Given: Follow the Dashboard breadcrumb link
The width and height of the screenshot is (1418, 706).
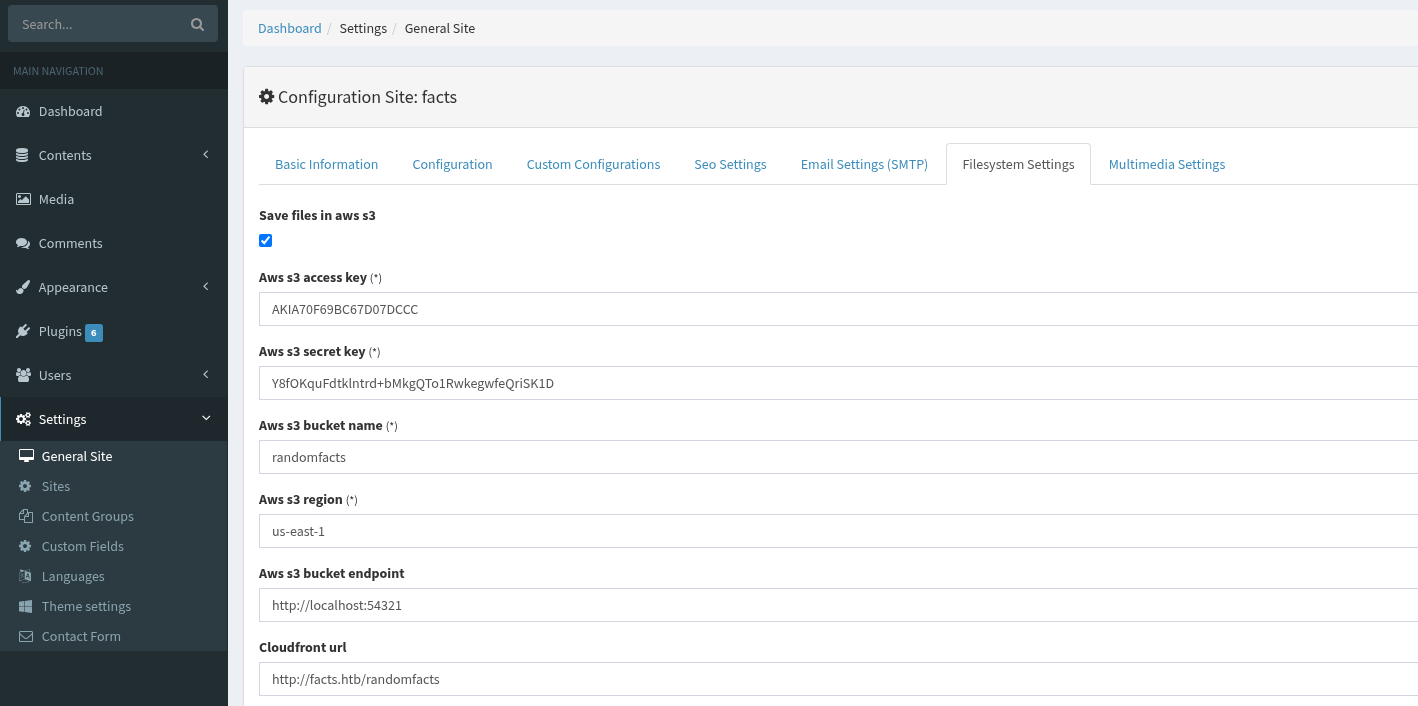Looking at the screenshot, I should pos(290,28).
